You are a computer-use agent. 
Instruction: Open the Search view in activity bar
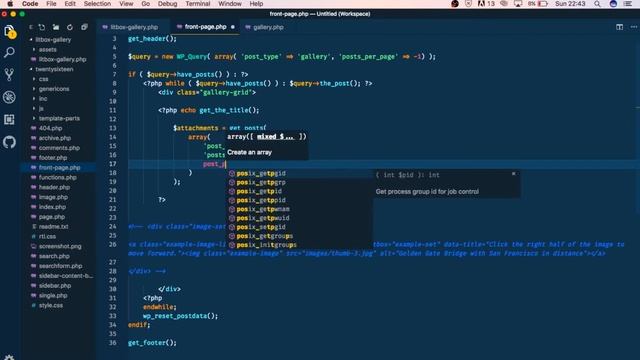[x=9, y=52]
